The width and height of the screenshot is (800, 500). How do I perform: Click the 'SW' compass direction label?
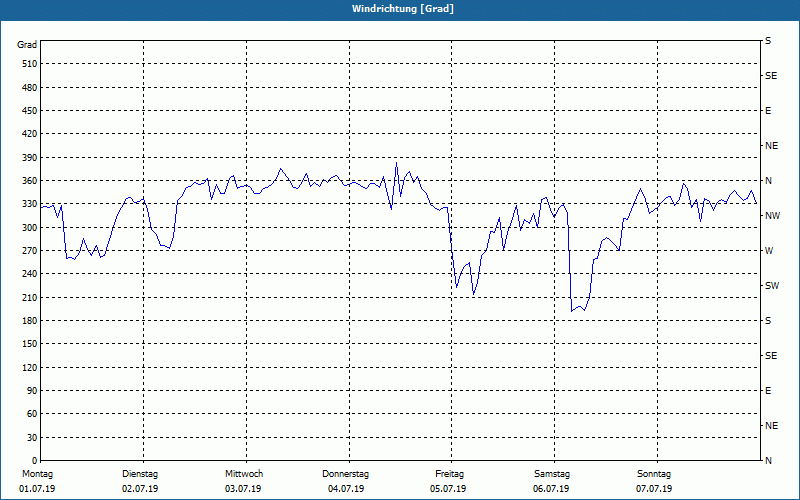pos(772,286)
